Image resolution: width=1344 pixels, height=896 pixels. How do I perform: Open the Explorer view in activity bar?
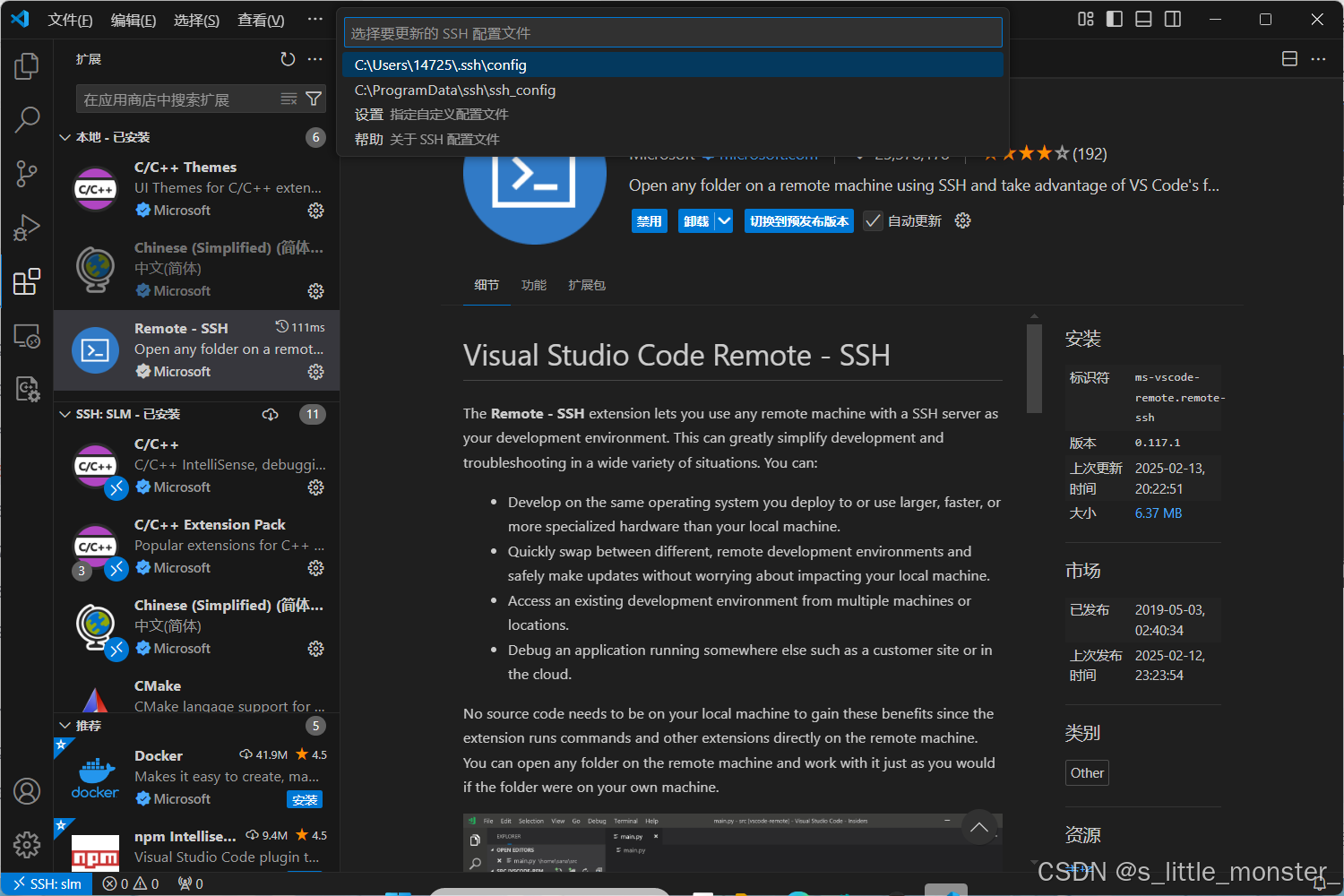point(27,65)
